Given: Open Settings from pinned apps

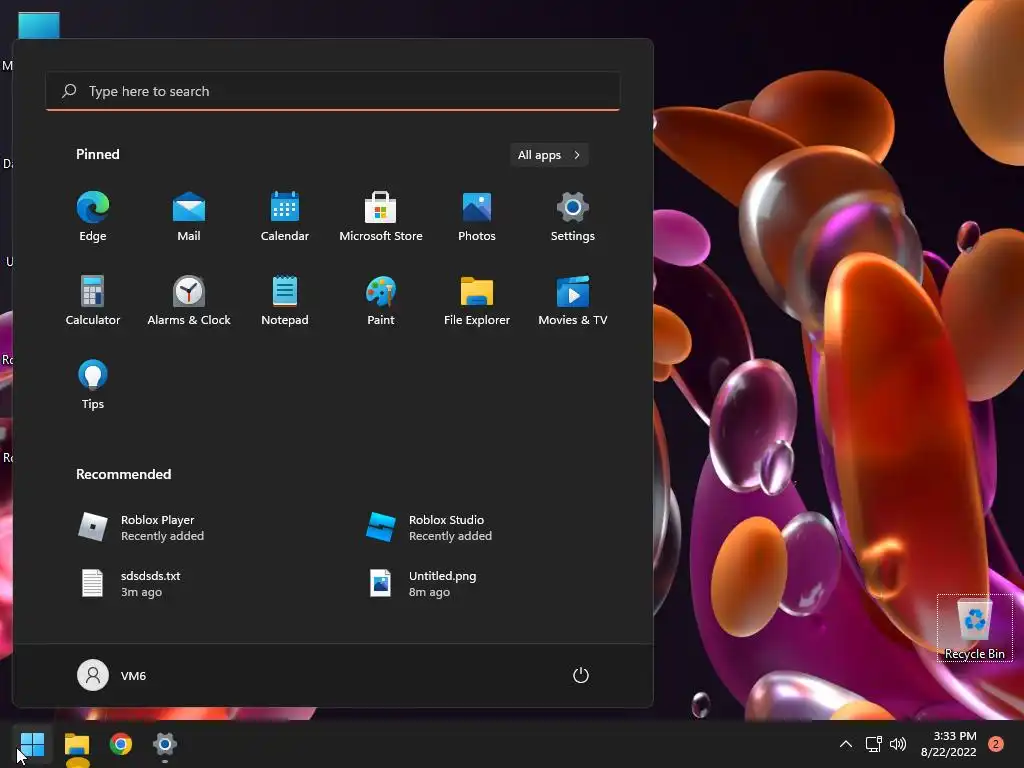Looking at the screenshot, I should [x=573, y=217].
